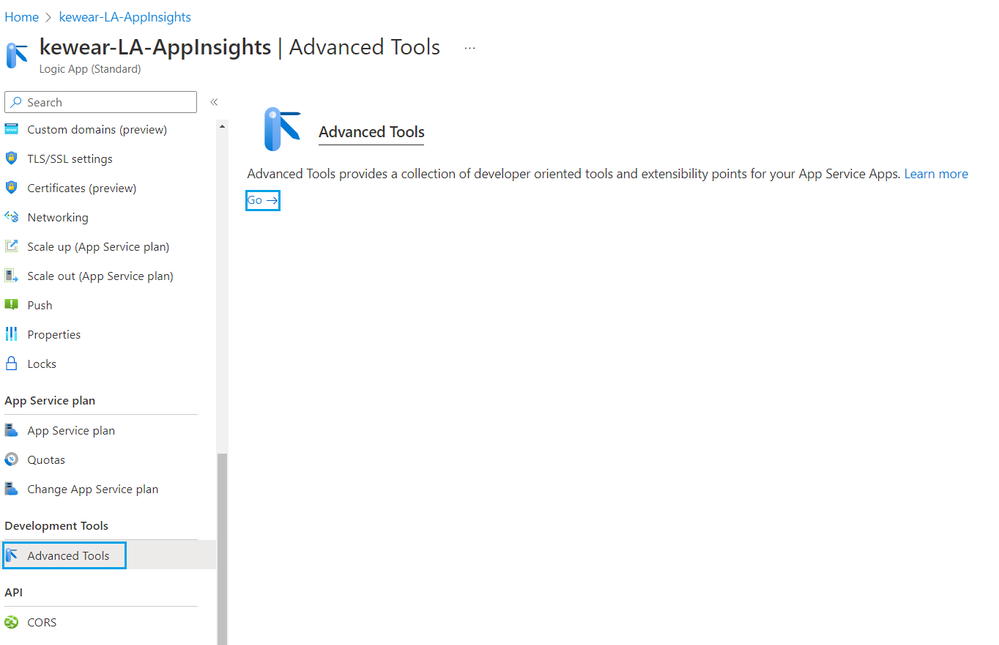The width and height of the screenshot is (999, 645).
Task: Click the App Service plan section header
Action: (50, 401)
